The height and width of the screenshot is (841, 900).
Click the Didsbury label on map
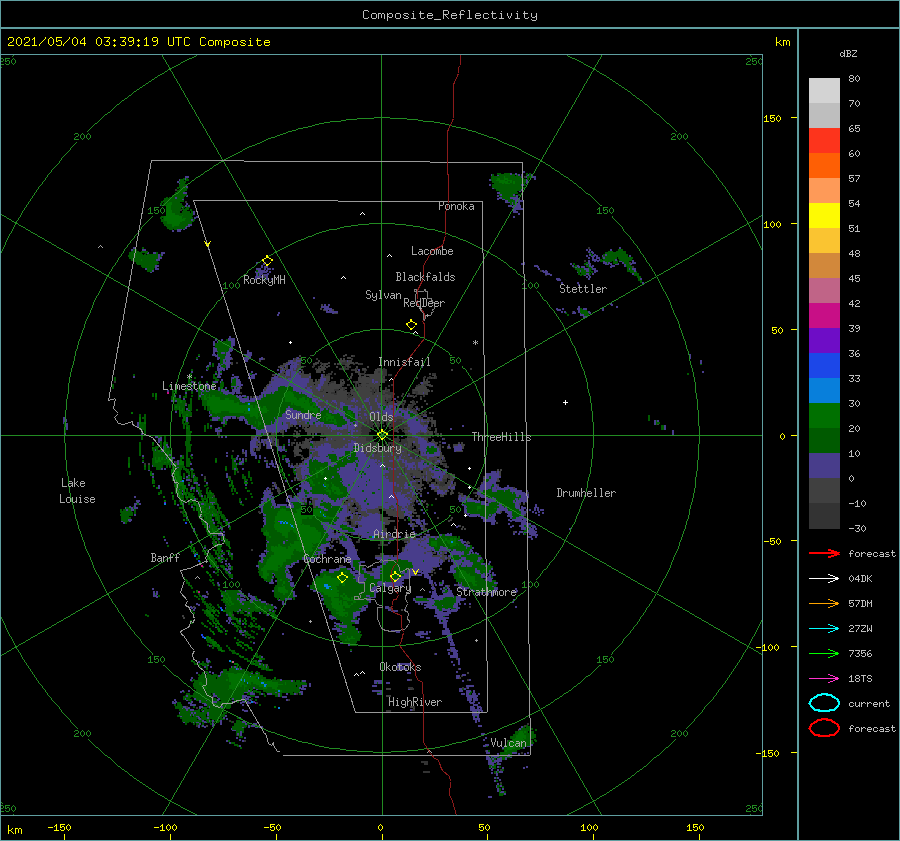point(378,448)
